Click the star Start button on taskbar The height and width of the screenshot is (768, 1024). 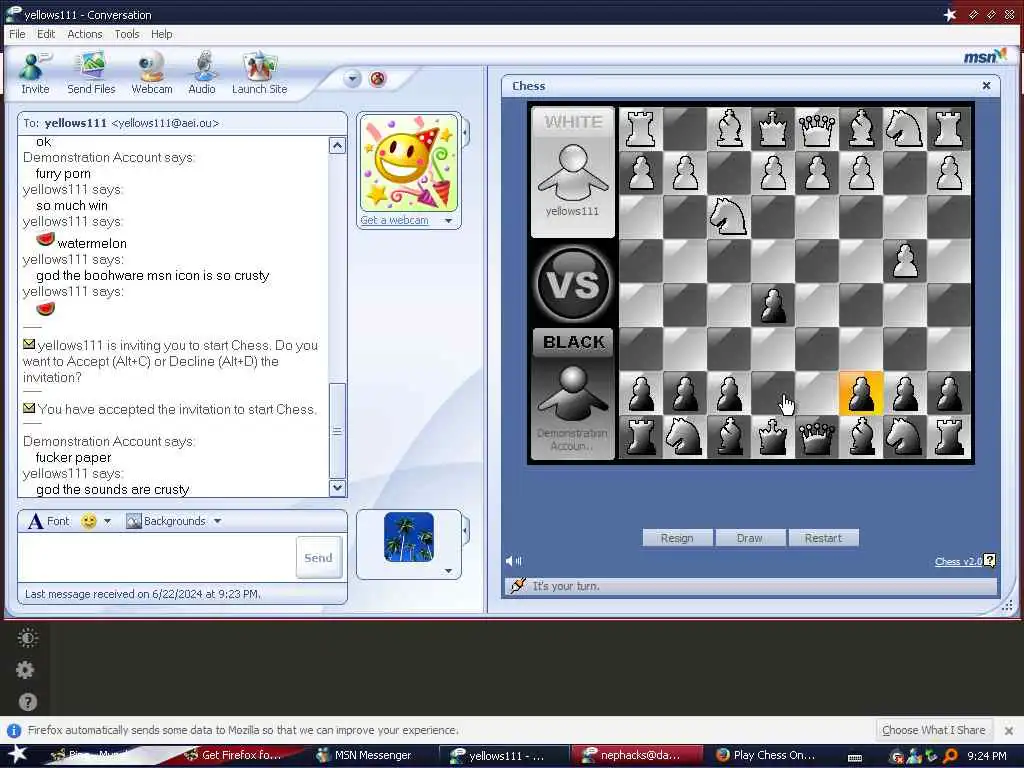17,754
